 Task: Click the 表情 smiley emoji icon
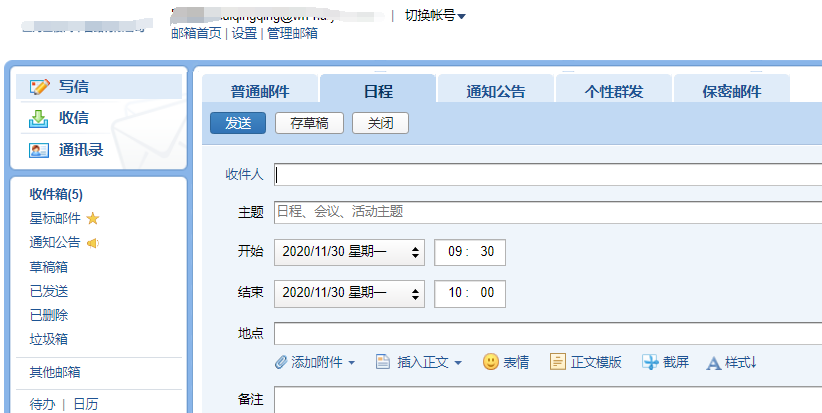(490, 362)
